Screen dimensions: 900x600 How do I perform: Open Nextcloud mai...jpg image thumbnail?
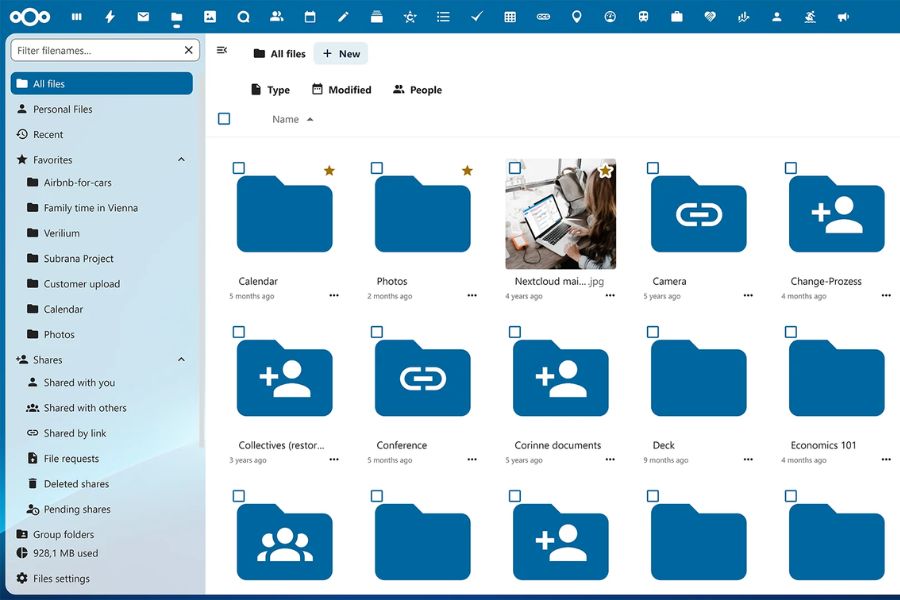(x=560, y=214)
